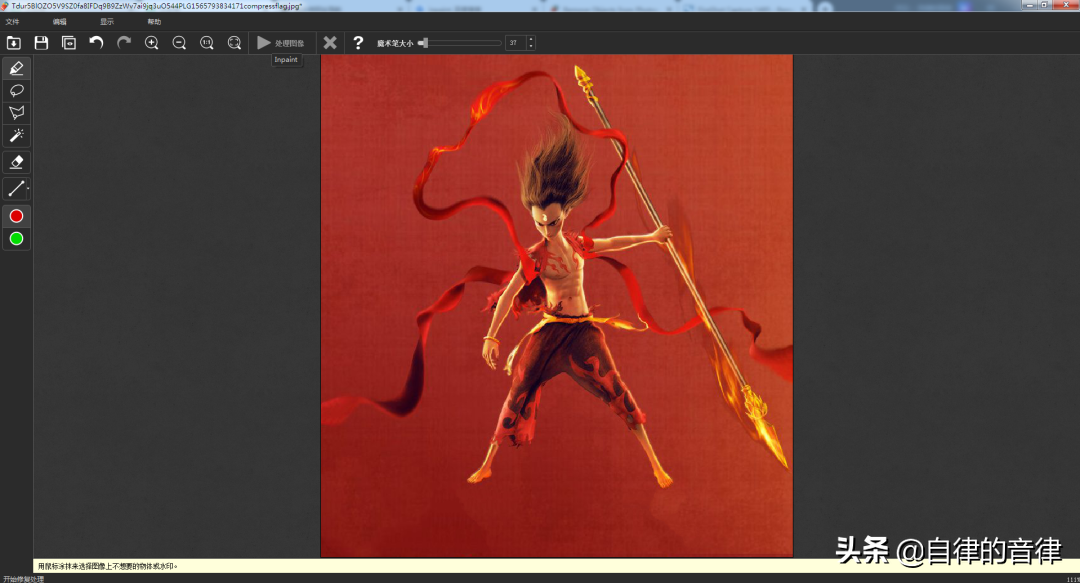Select the lasso selection tool

17,90
